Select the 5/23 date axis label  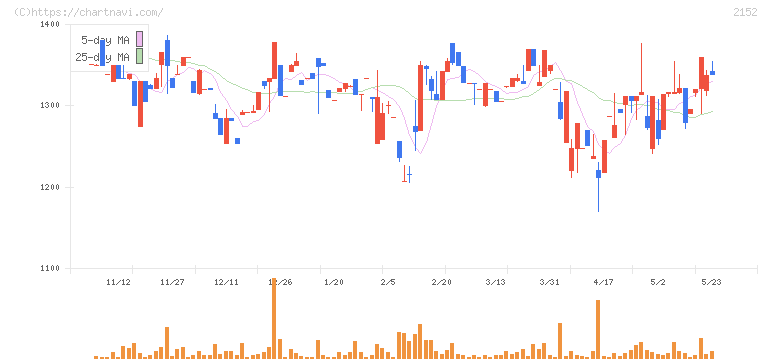(x=710, y=282)
